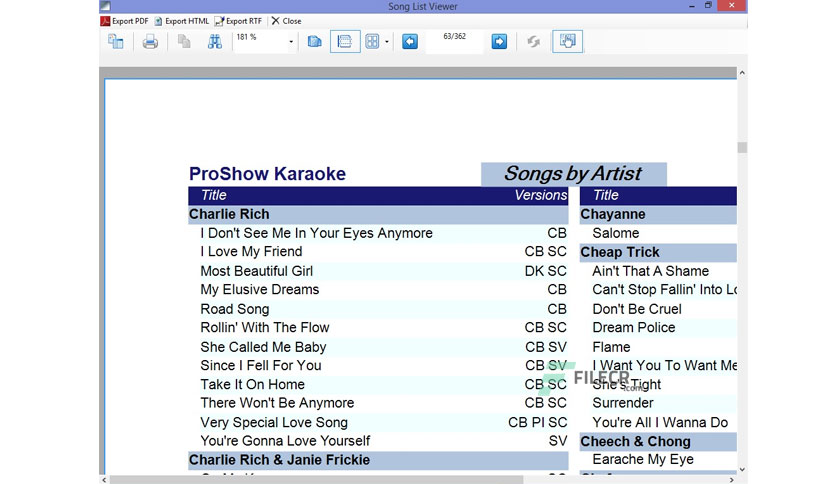Select 'Most Beautiful Girl' song
This screenshot has height=484, width=836.
point(256,271)
